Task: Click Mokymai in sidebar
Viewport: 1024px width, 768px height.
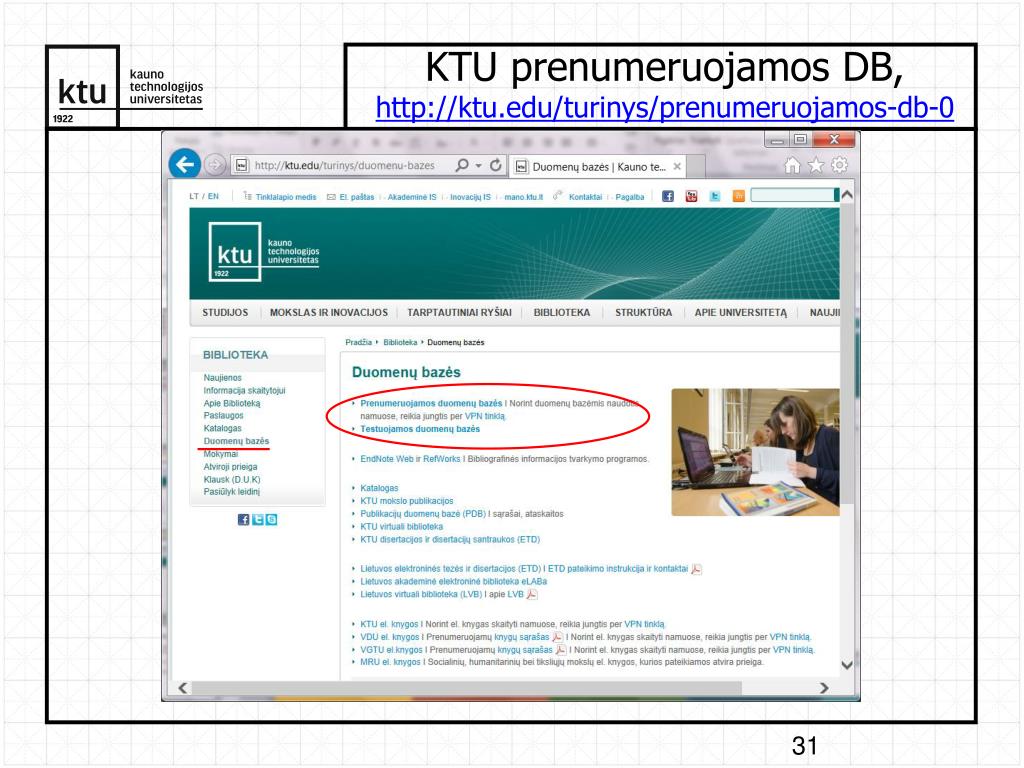Action: coord(221,454)
